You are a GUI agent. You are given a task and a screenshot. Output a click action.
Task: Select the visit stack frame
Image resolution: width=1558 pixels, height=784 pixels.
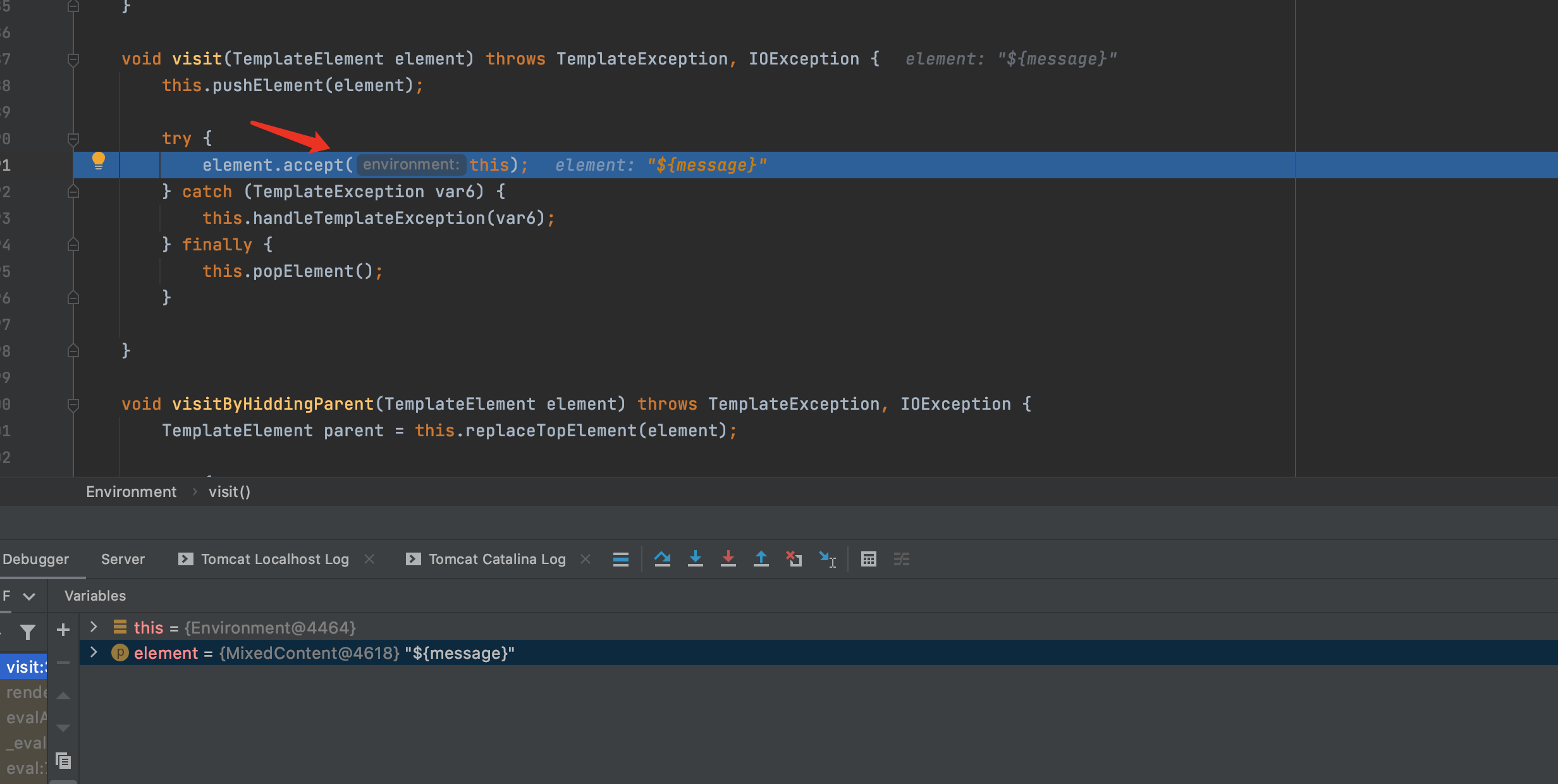[x=24, y=666]
